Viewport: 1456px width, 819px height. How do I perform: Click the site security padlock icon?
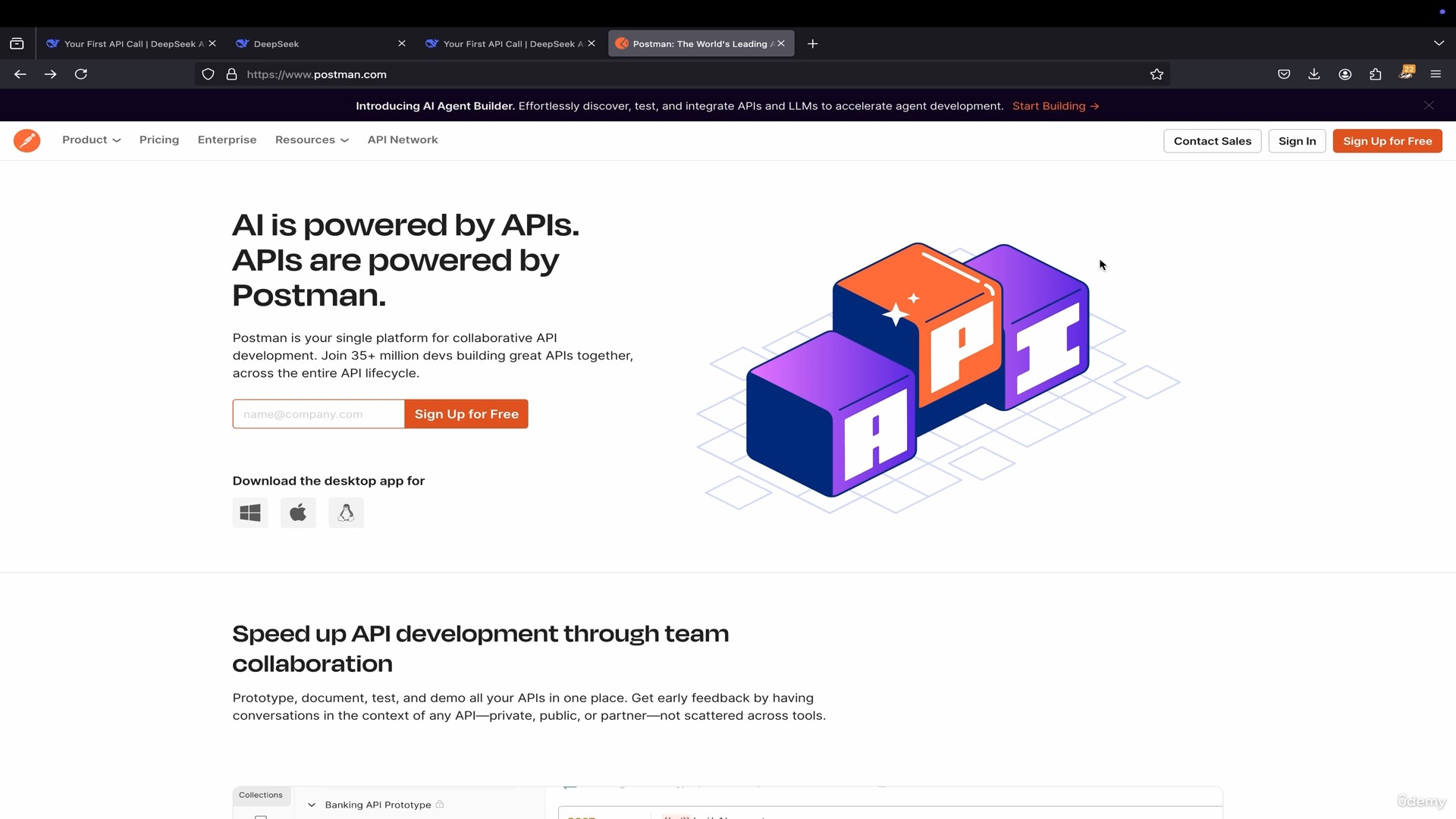pyautogui.click(x=231, y=74)
